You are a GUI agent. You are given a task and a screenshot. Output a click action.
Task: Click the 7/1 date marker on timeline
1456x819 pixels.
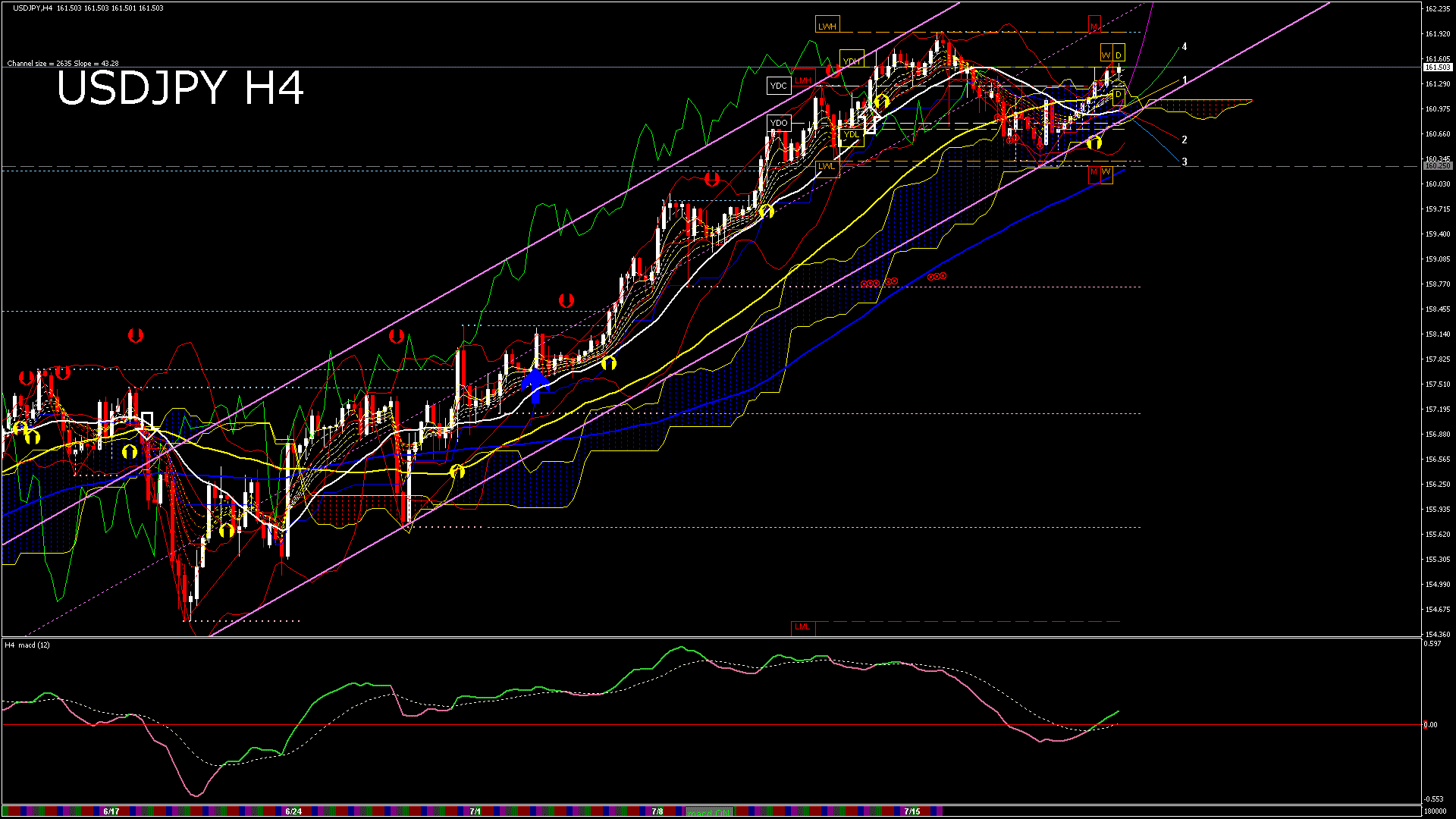click(x=475, y=811)
